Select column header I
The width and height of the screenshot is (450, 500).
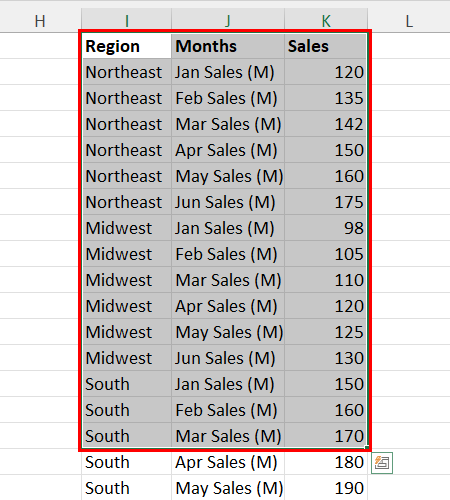point(127,21)
